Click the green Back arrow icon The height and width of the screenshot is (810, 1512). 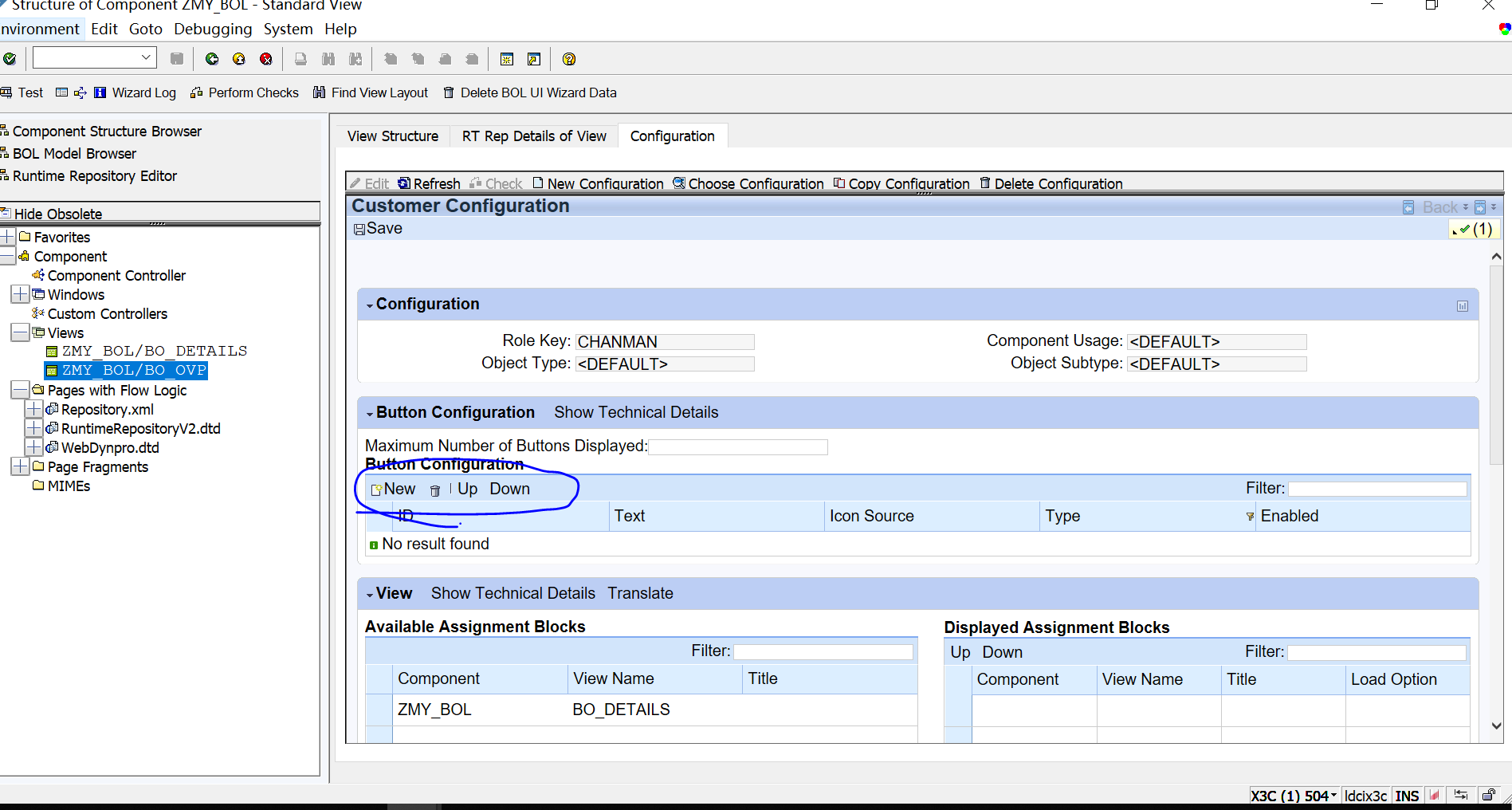(x=212, y=59)
